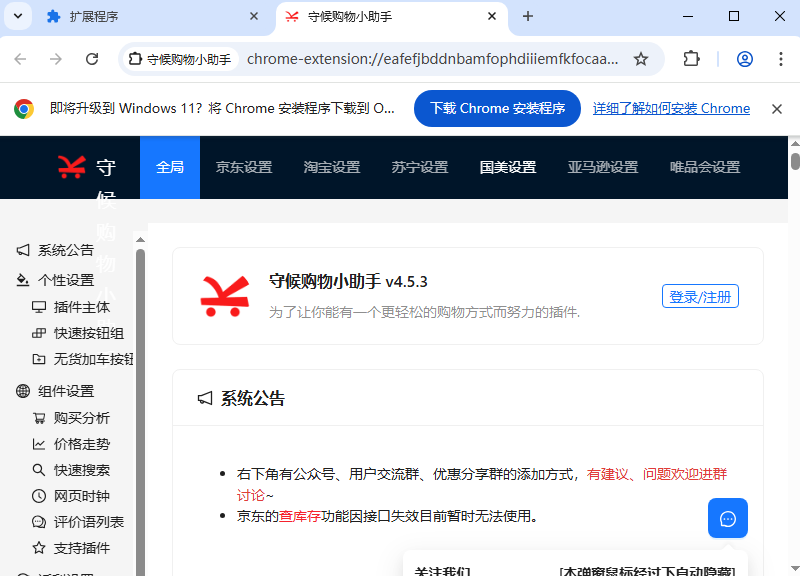
Task: Close the 扩展程序 browser tab
Action: (x=254, y=17)
